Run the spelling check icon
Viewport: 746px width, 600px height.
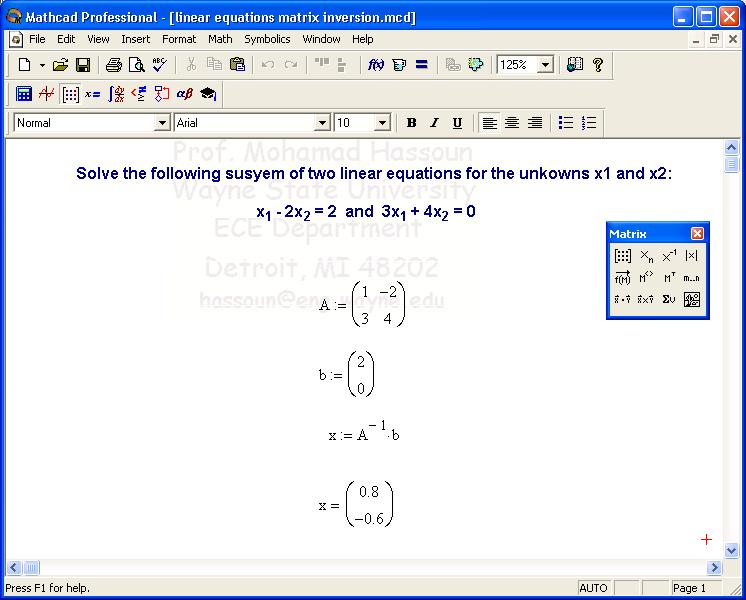pos(159,64)
